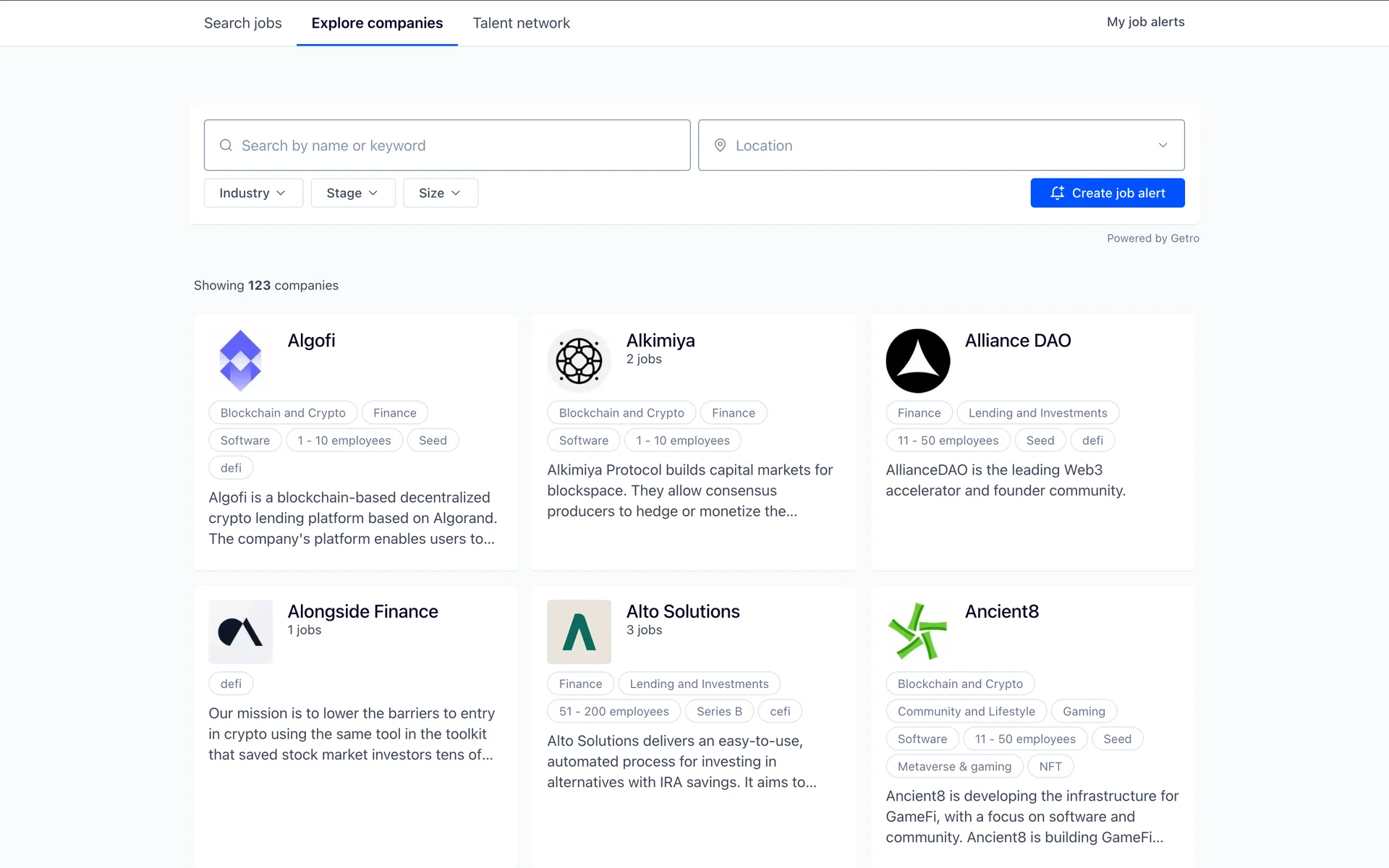Viewport: 1389px width, 868px height.
Task: Open the Talent network tab
Action: pyautogui.click(x=521, y=23)
